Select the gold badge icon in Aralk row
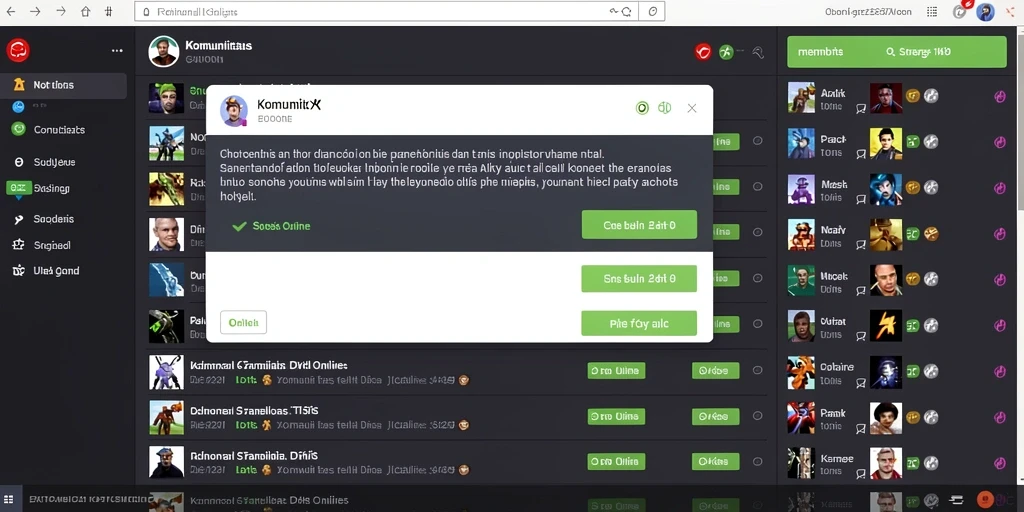 tap(913, 95)
